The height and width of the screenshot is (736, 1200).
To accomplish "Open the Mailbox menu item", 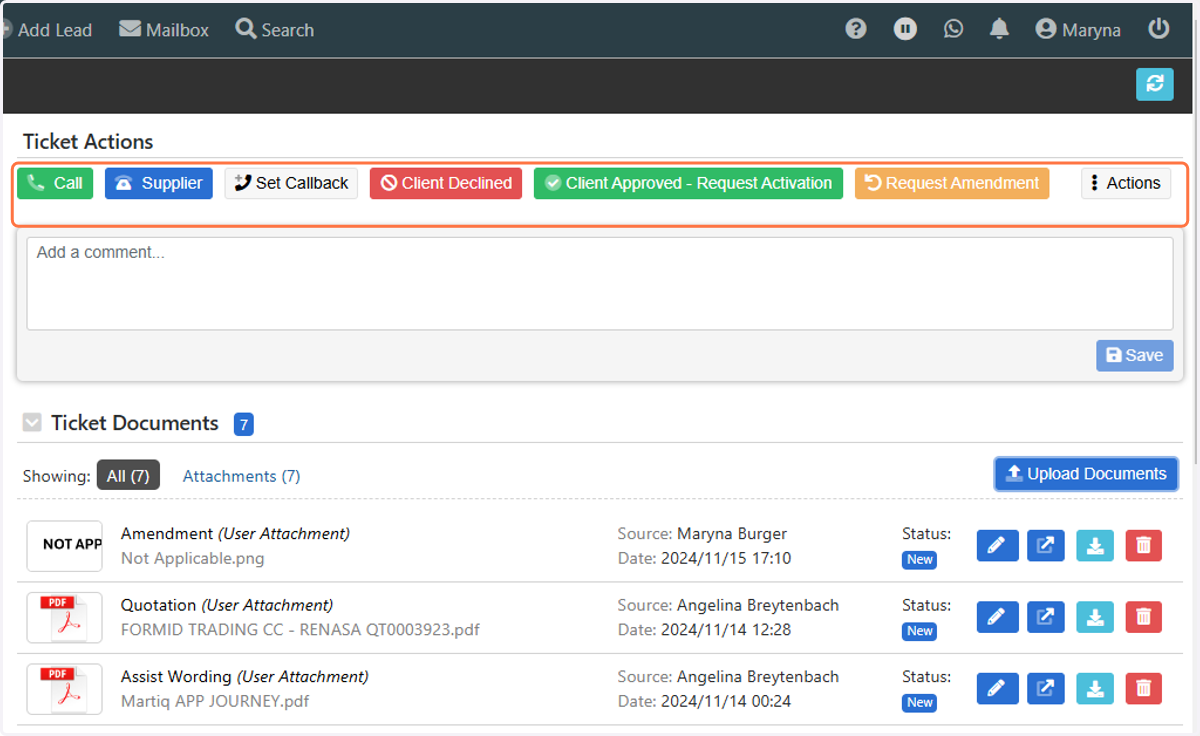I will tap(164, 30).
